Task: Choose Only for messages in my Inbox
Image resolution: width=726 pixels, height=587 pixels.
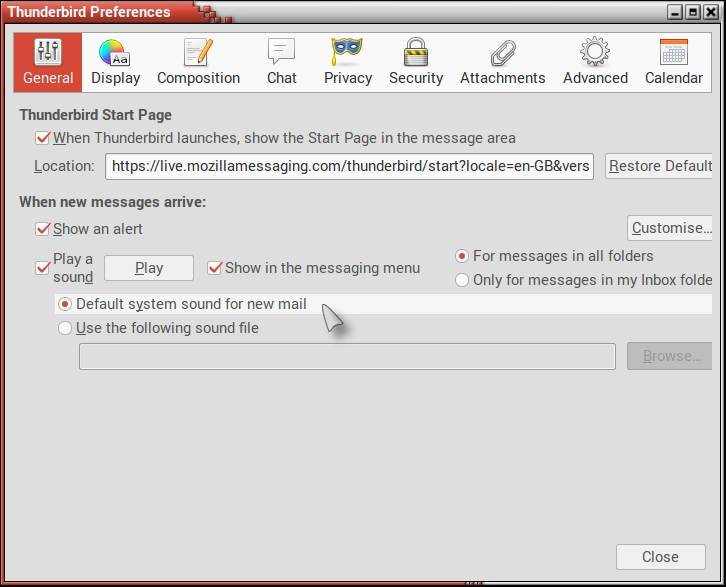Action: (462, 280)
